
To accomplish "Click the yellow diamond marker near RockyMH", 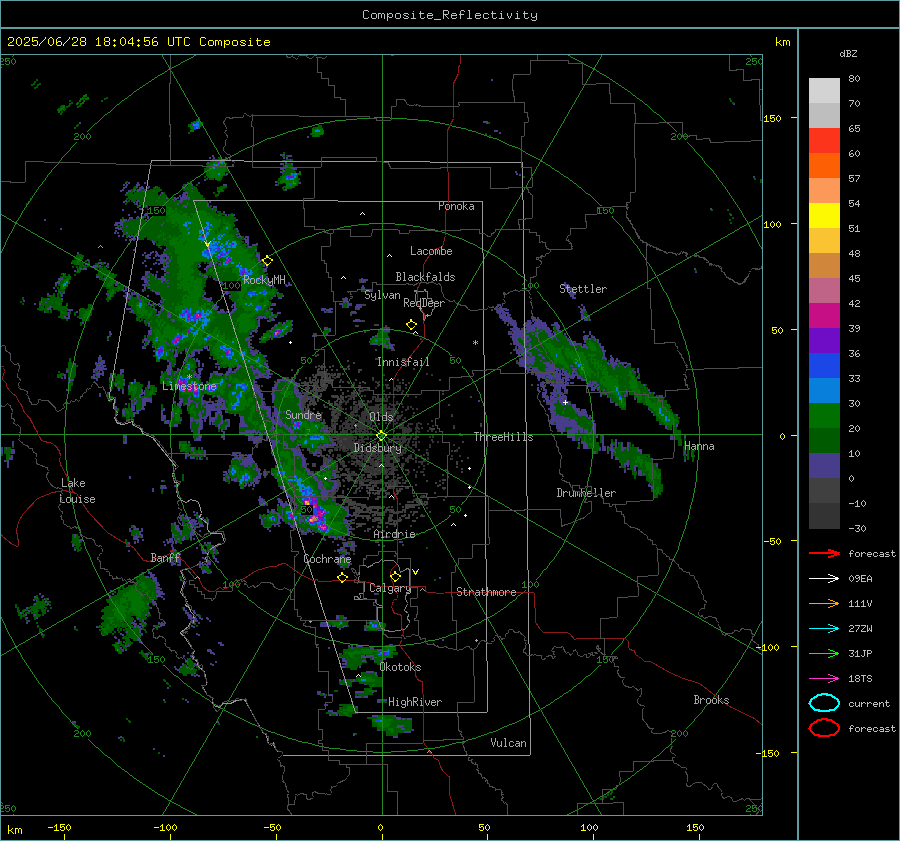I will 267,261.
